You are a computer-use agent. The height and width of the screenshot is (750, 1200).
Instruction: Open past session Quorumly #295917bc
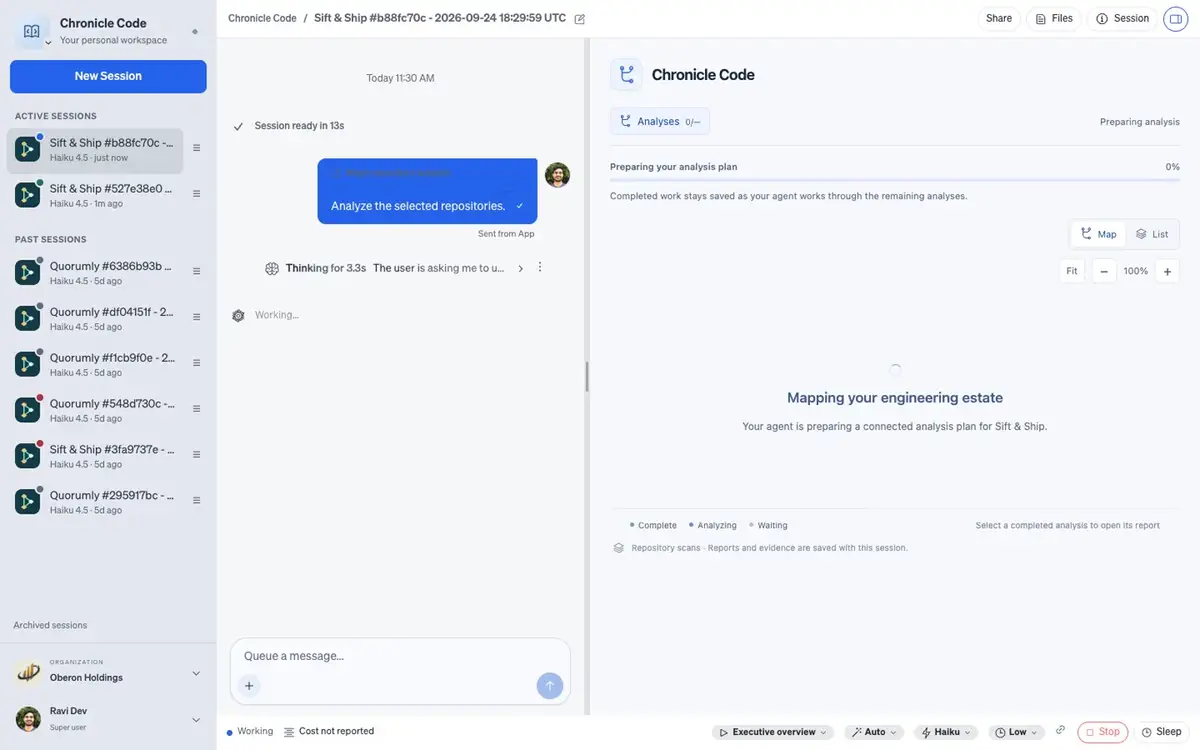[95, 501]
